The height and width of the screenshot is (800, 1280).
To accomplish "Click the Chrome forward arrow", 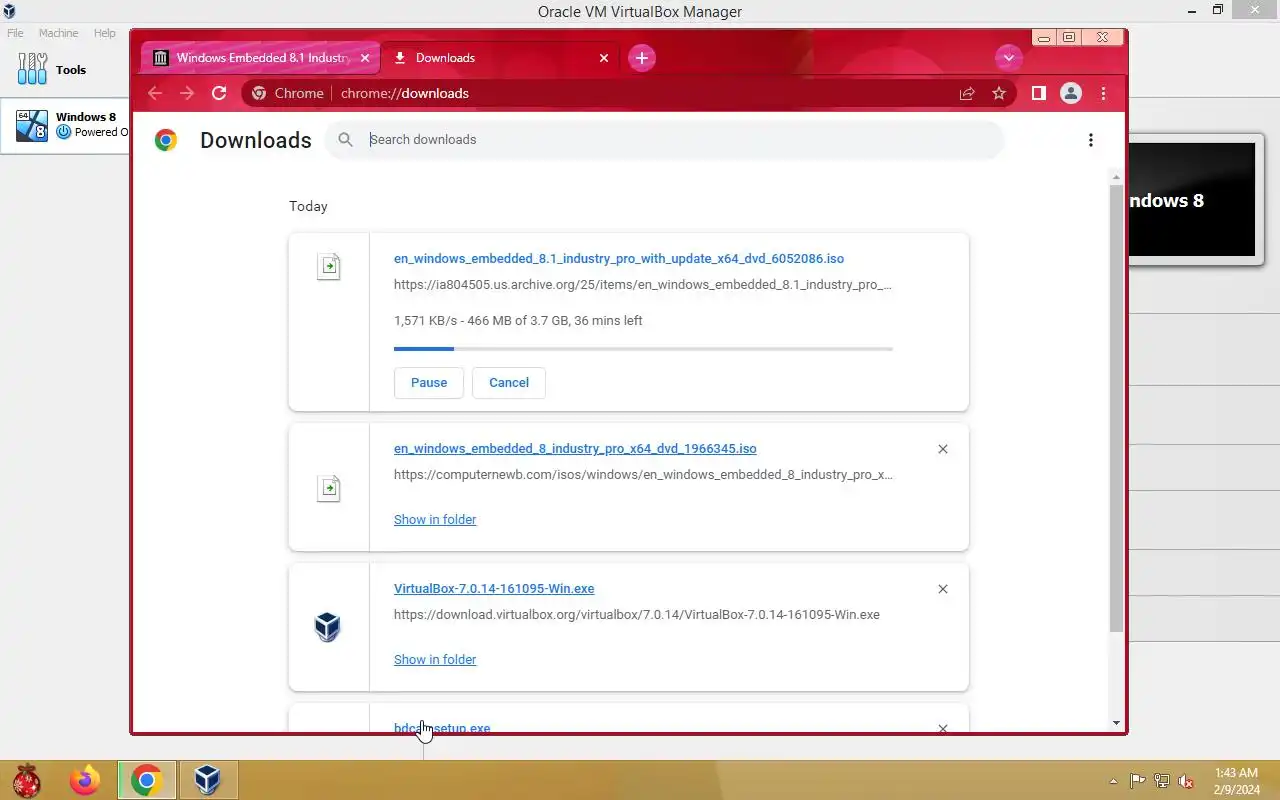I will (x=187, y=93).
